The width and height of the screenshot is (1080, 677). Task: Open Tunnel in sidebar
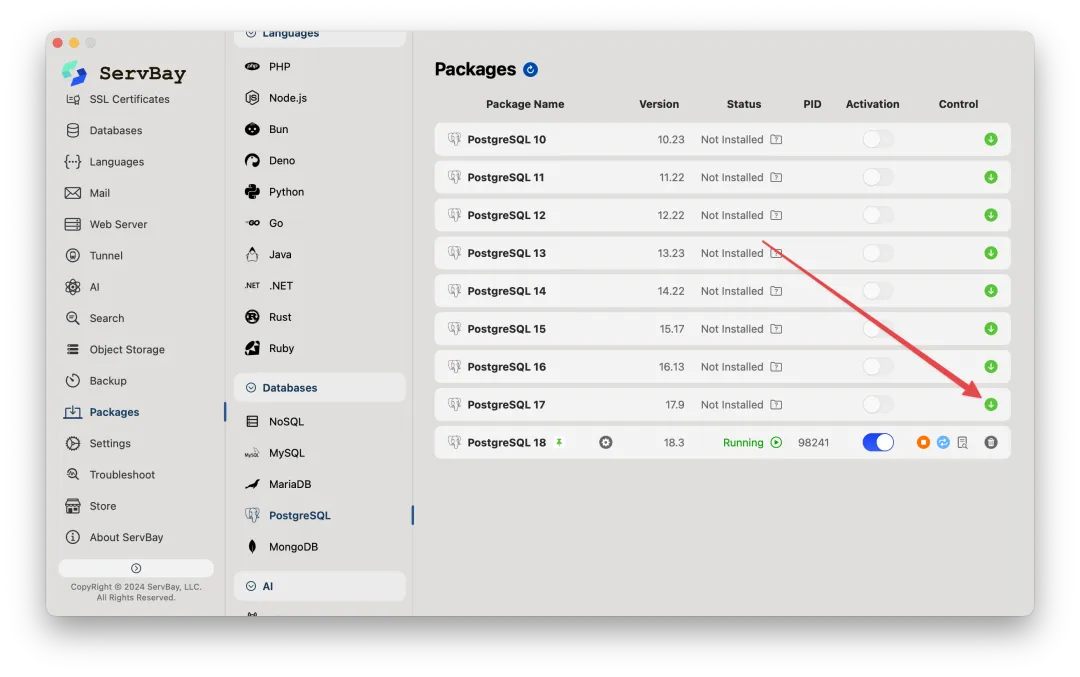[x=94, y=256]
